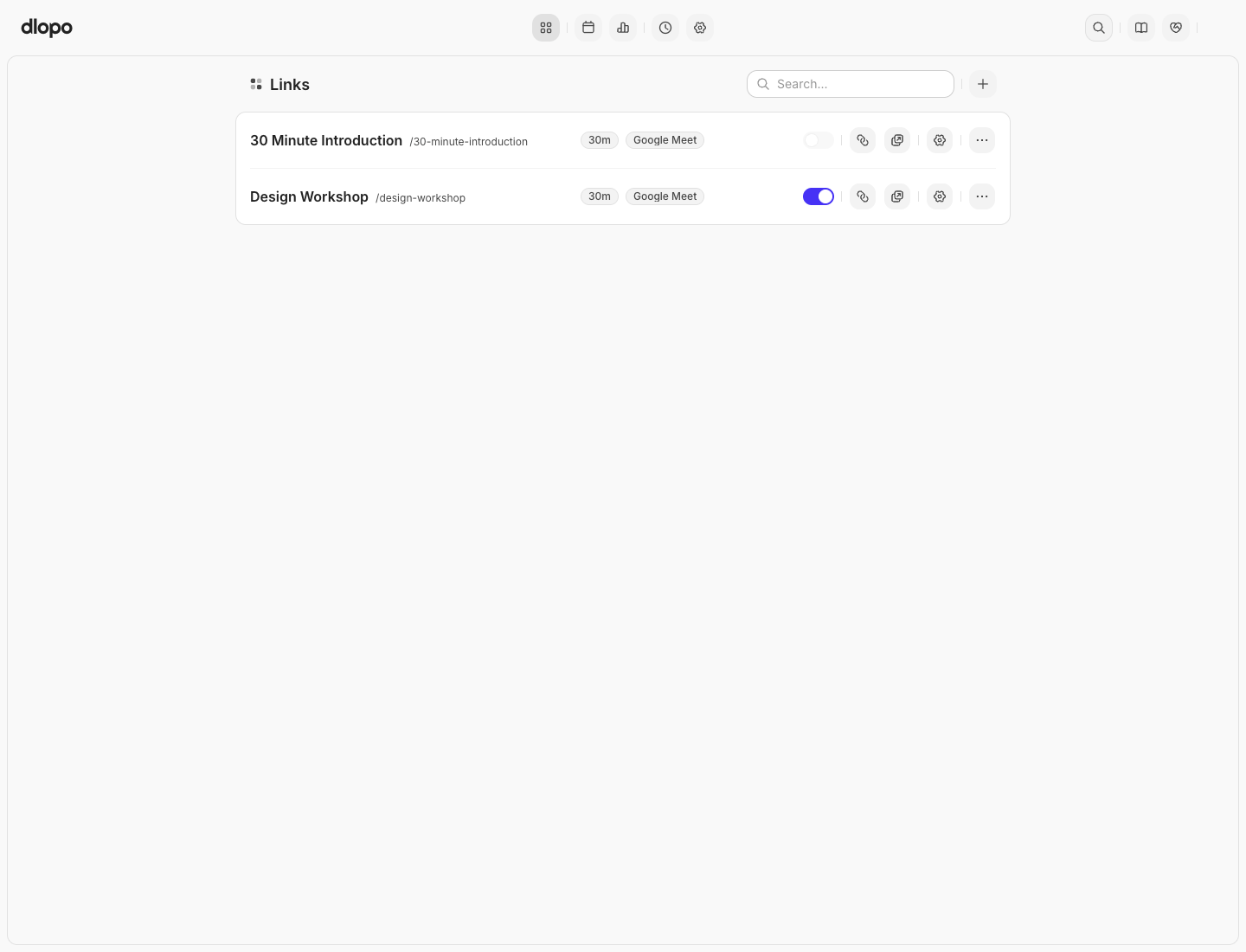Open more options for 30 Minute Introduction
The height and width of the screenshot is (952, 1246).
(x=982, y=140)
